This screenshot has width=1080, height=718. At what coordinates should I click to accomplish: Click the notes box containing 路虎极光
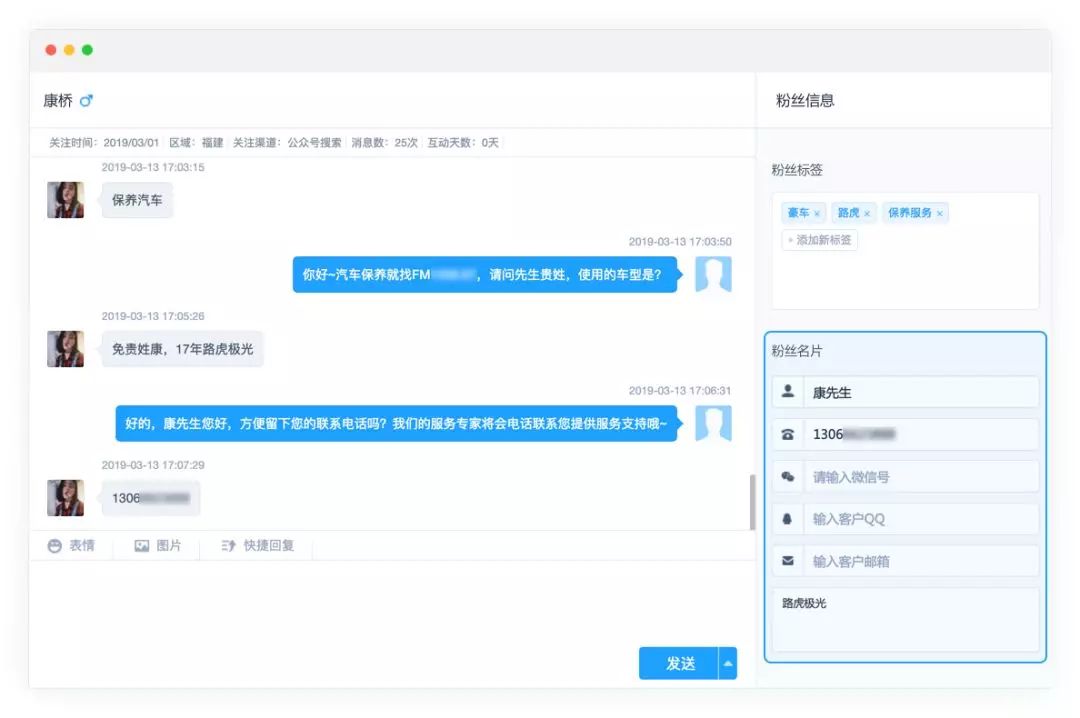click(x=905, y=620)
